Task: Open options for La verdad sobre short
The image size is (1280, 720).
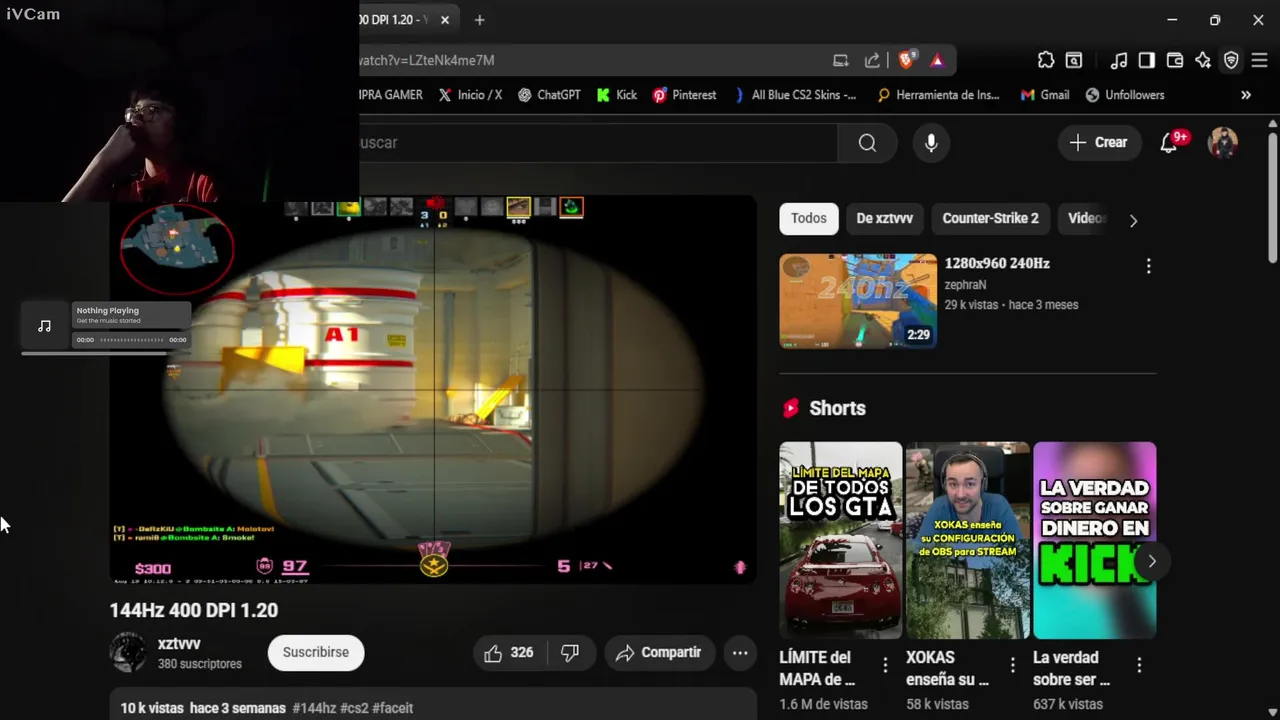Action: point(1139,664)
